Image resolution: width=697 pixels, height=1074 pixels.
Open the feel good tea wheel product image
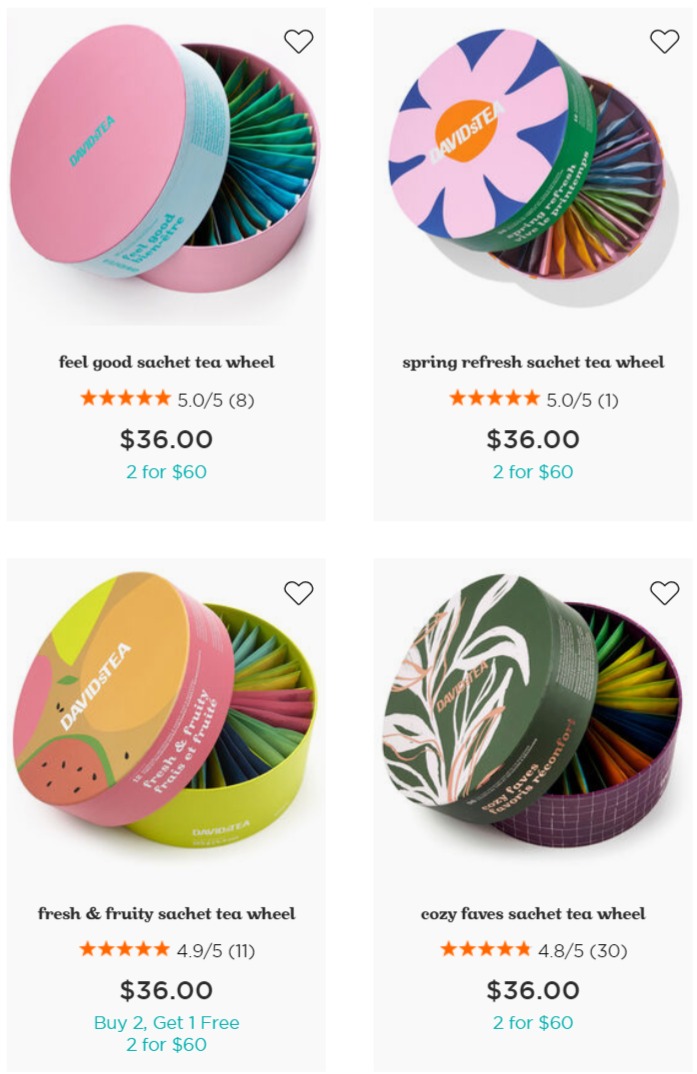[x=165, y=159]
